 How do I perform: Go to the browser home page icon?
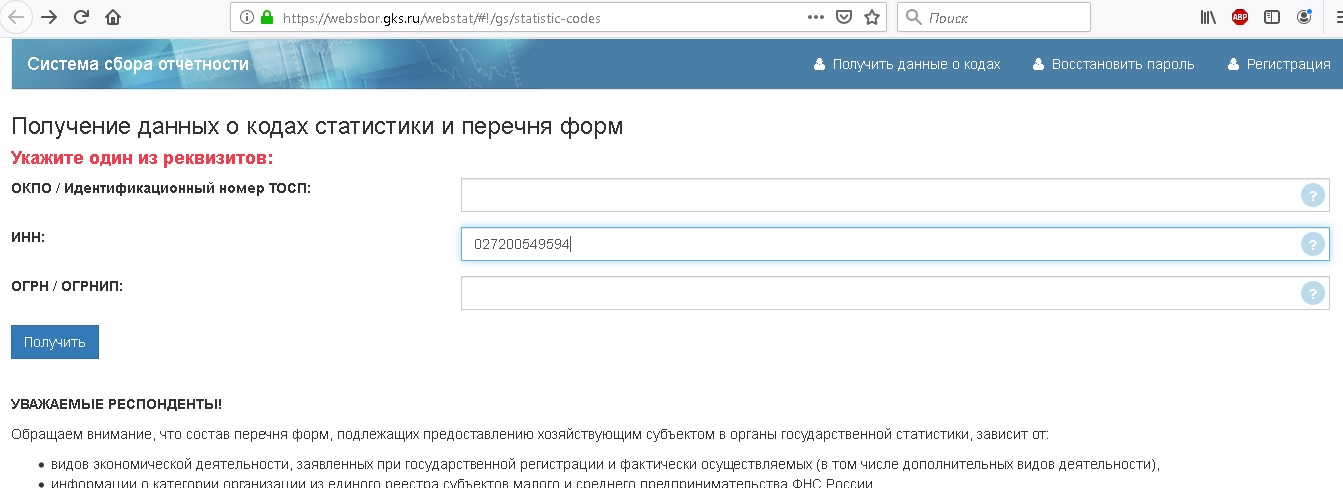tap(113, 17)
